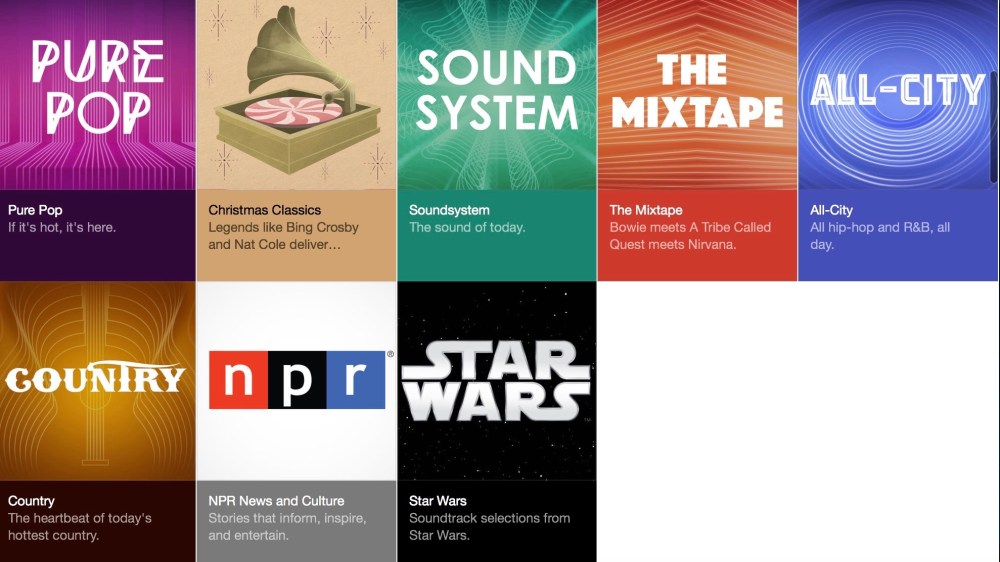This screenshot has height=562, width=1000.
Task: Open the 'Pure Pop' title link
Action: pos(35,210)
